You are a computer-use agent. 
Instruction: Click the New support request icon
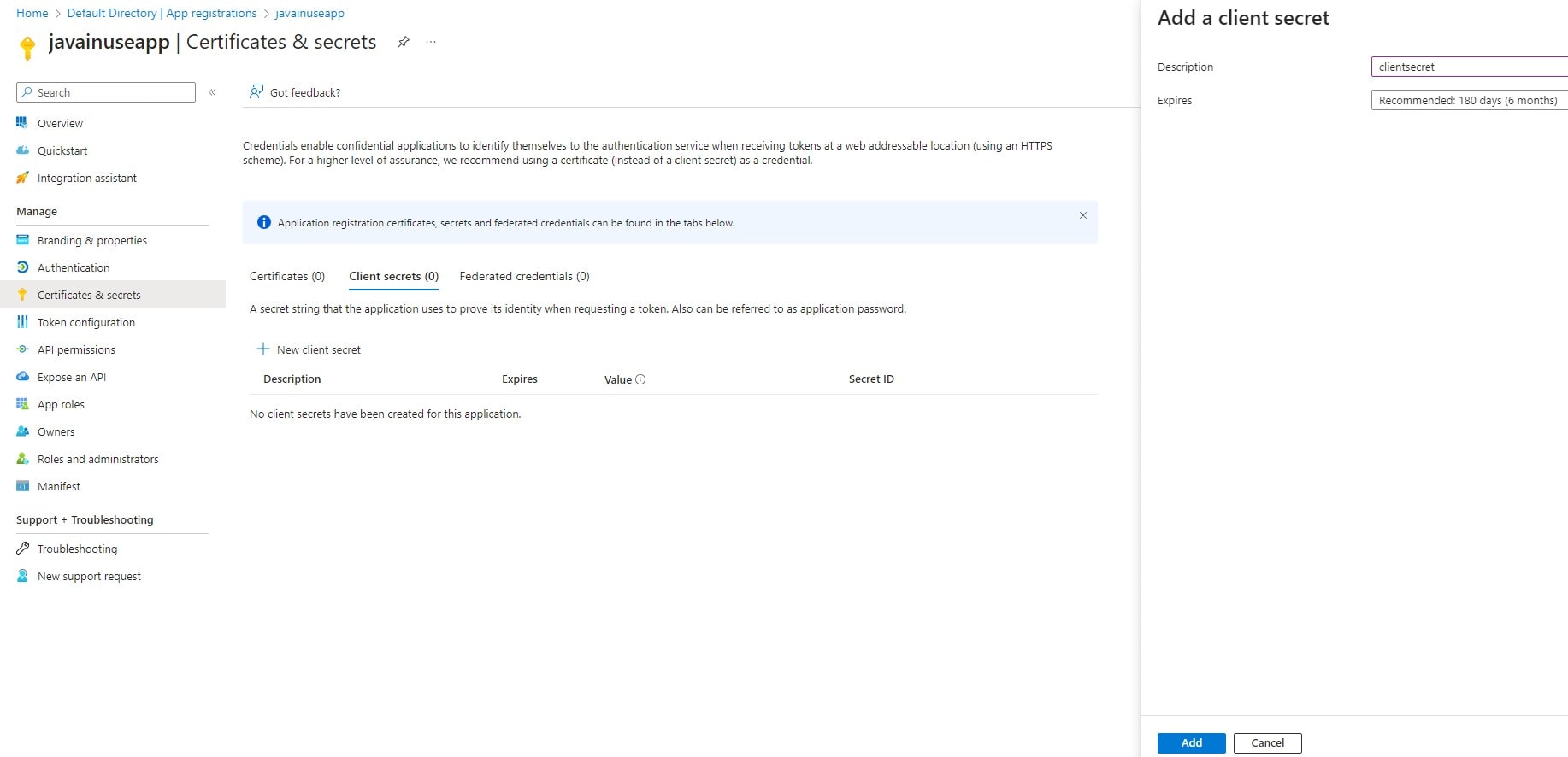pyautogui.click(x=22, y=576)
